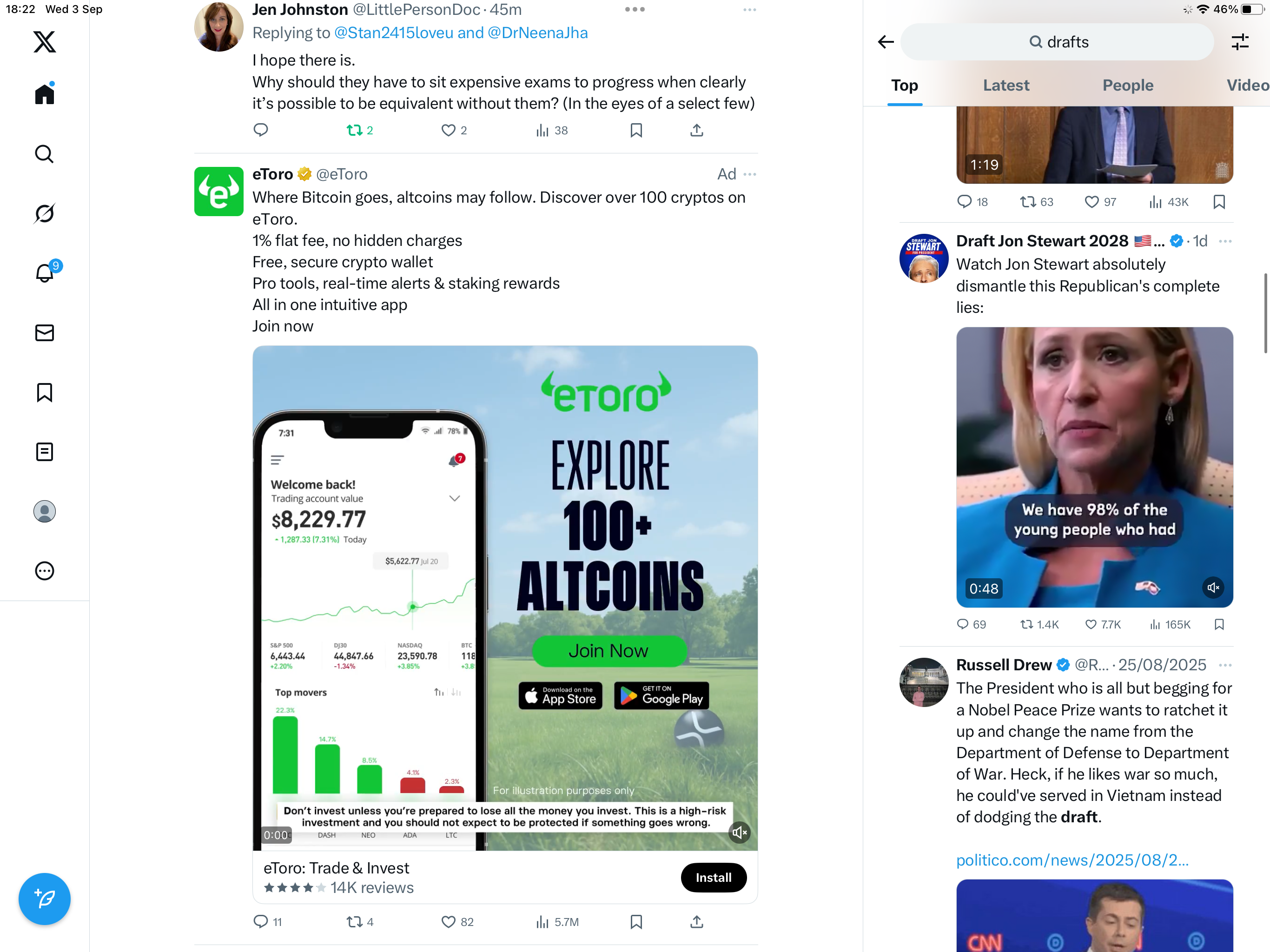Image resolution: width=1270 pixels, height=952 pixels.
Task: Open more options on eToro ad
Action: [750, 174]
